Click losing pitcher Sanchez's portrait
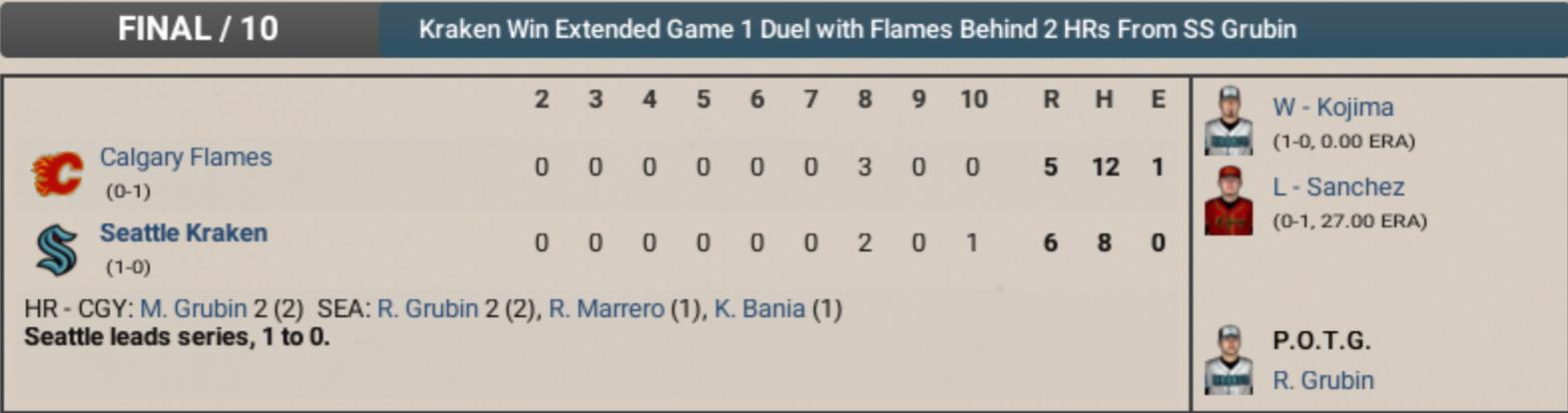Screen dimensions: 1568x413 click(1229, 201)
